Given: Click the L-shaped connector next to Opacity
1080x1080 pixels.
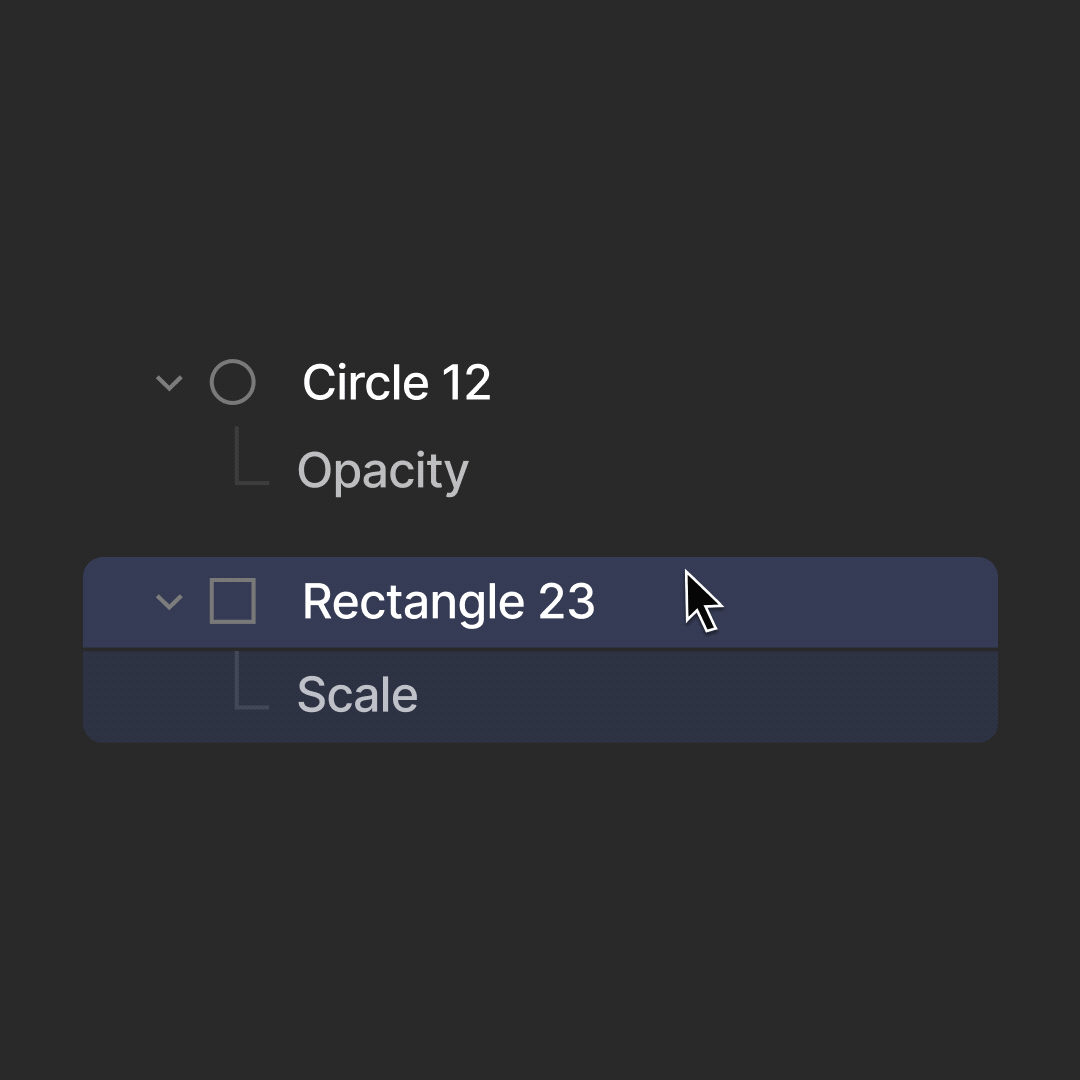Looking at the screenshot, I should [x=251, y=455].
